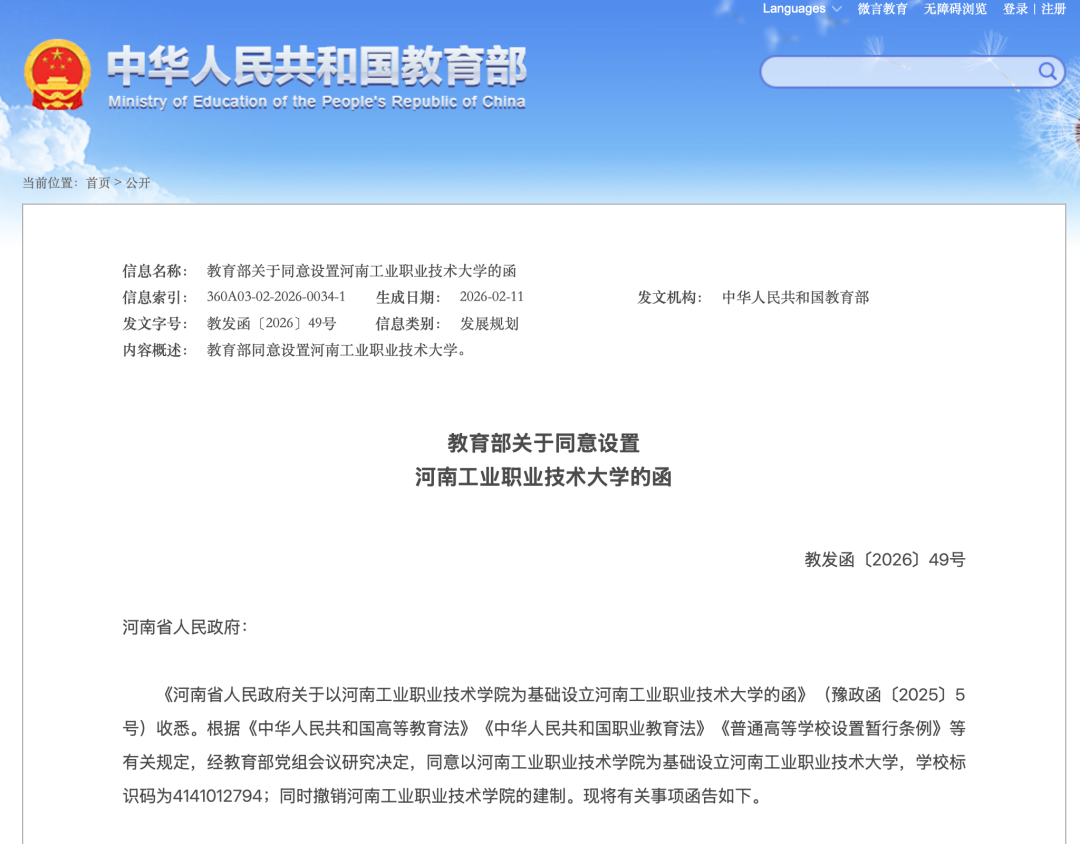1080x844 pixels.
Task: Click 登录 to sign in
Action: (1015, 9)
